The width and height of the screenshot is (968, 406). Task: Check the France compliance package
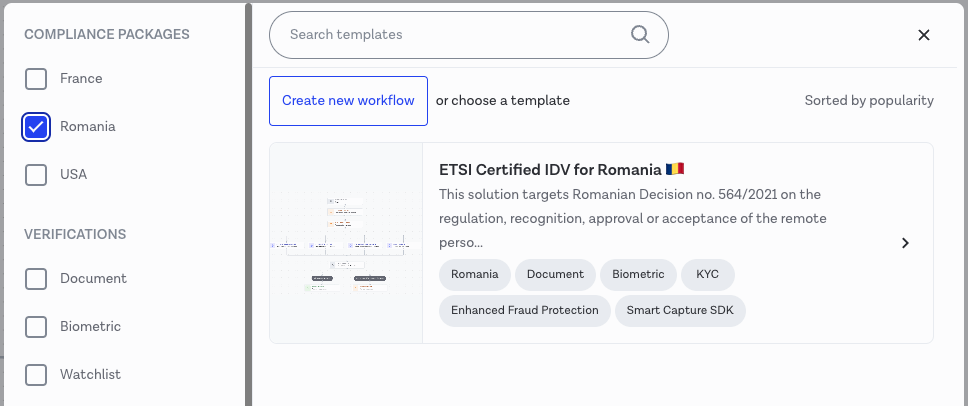coord(36,79)
